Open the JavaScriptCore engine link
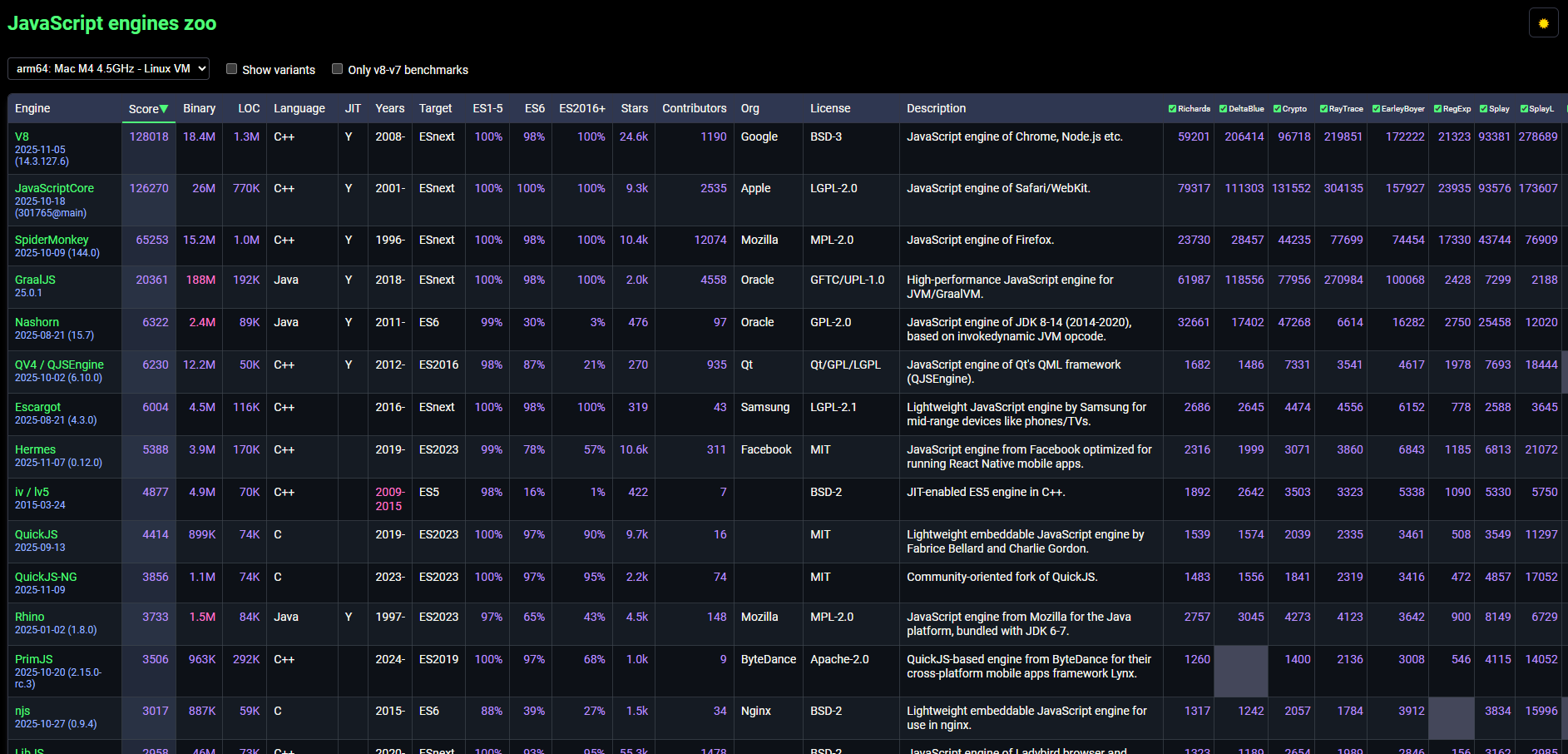Image resolution: width=1568 pixels, height=754 pixels. tap(54, 188)
